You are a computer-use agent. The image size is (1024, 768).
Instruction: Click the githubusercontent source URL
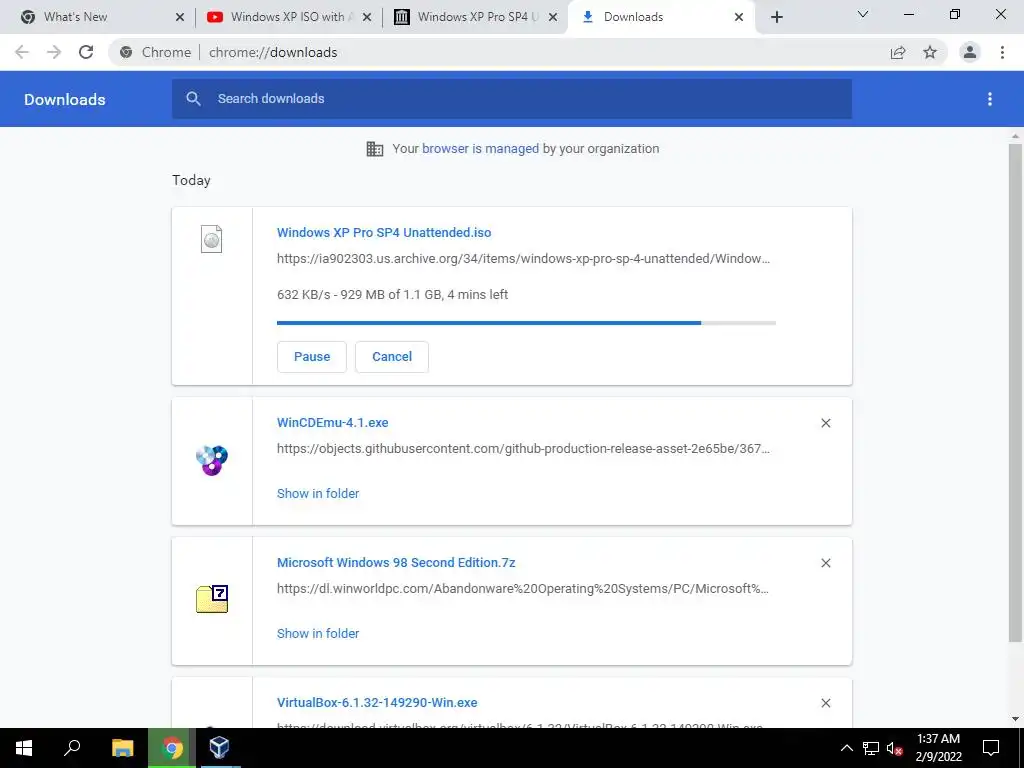tap(523, 449)
